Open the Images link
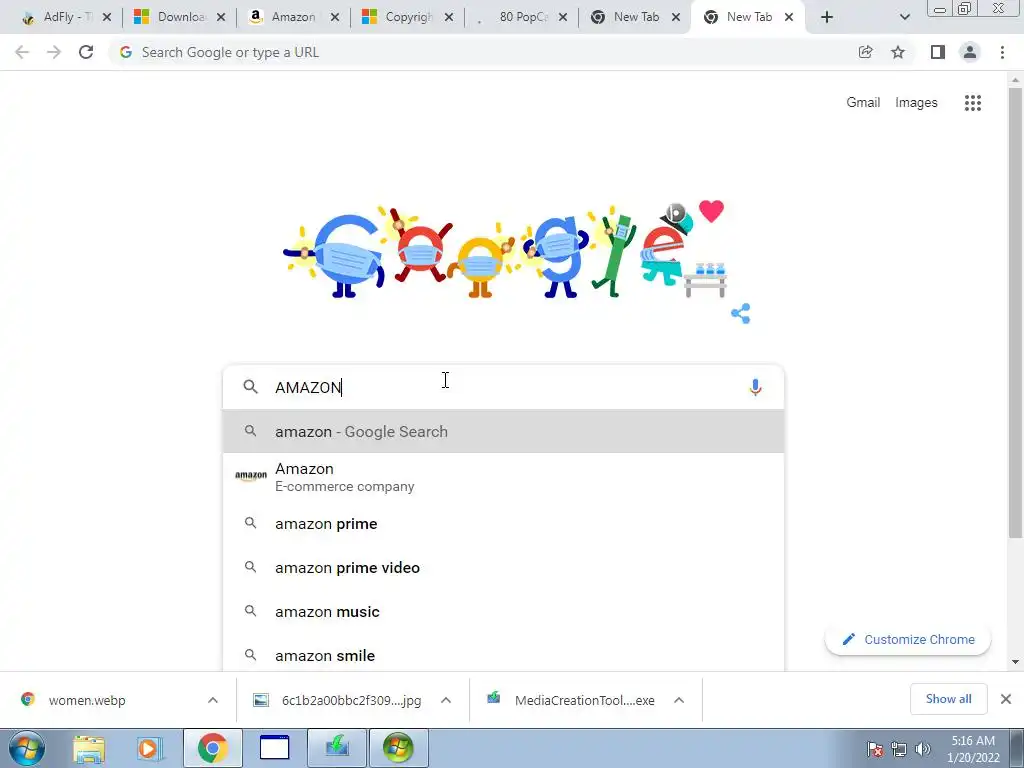The height and width of the screenshot is (768, 1024). 916,103
